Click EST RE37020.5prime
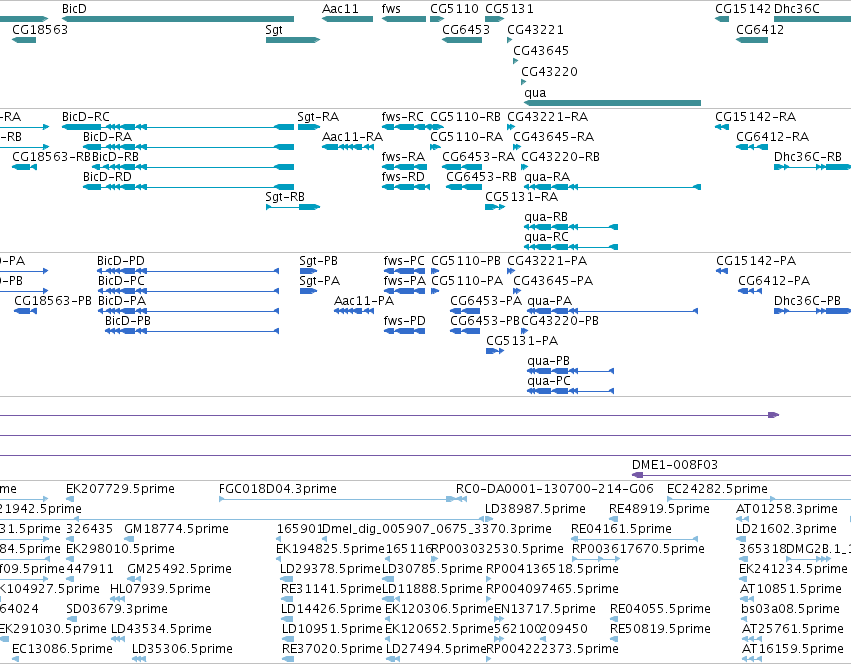The image size is (851, 664). (288, 659)
